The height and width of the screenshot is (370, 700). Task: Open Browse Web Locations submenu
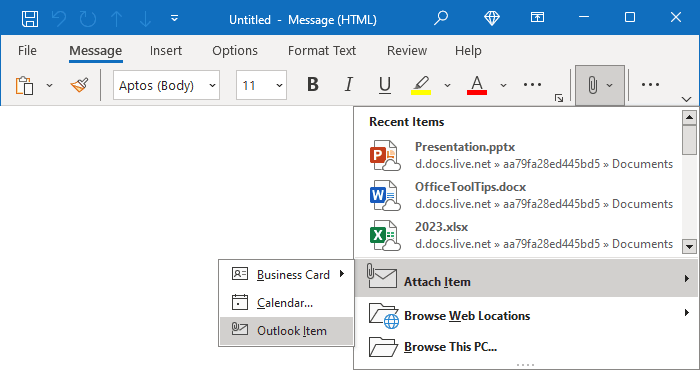[x=527, y=316]
